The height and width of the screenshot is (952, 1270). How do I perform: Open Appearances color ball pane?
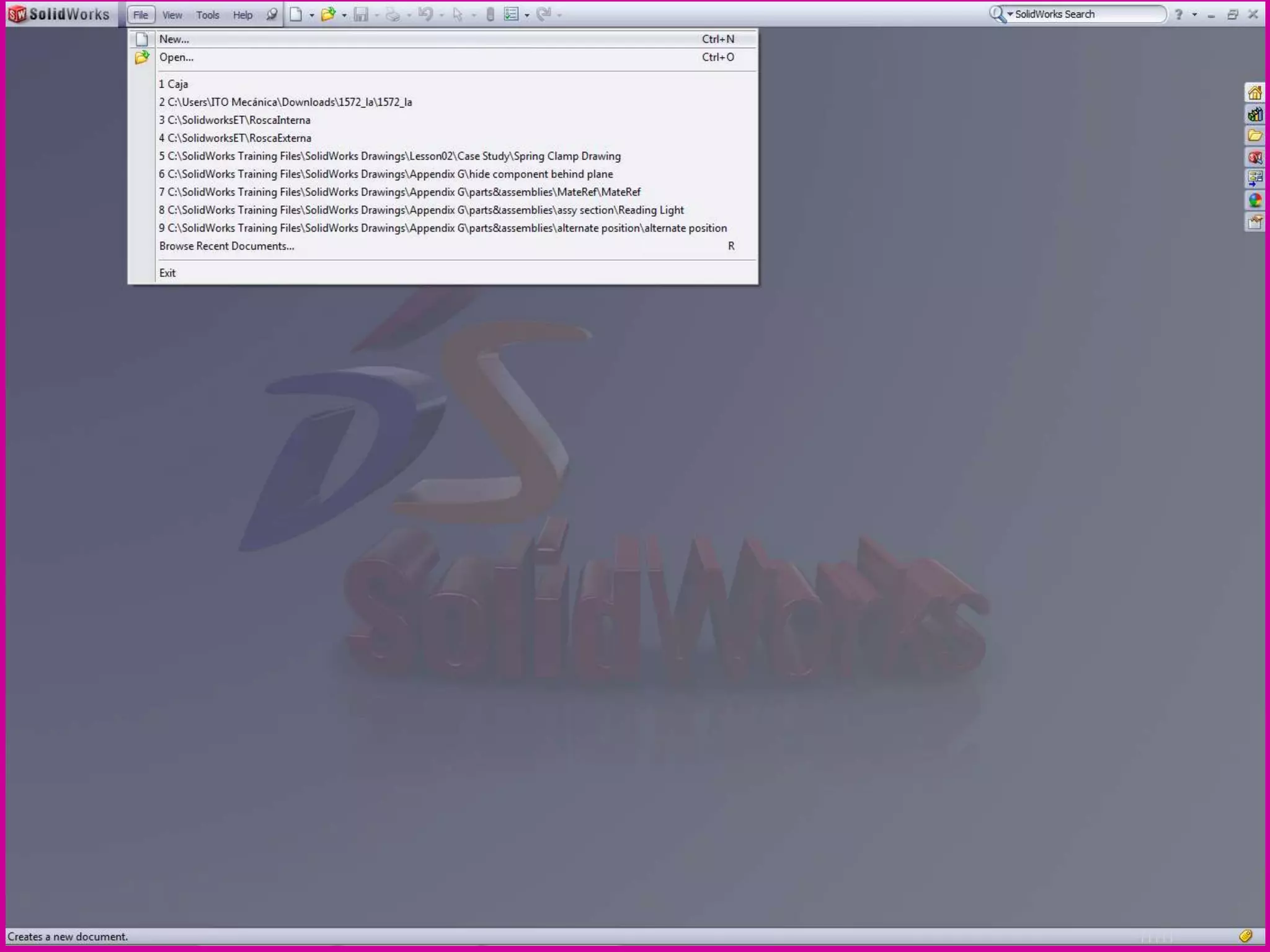[1254, 200]
